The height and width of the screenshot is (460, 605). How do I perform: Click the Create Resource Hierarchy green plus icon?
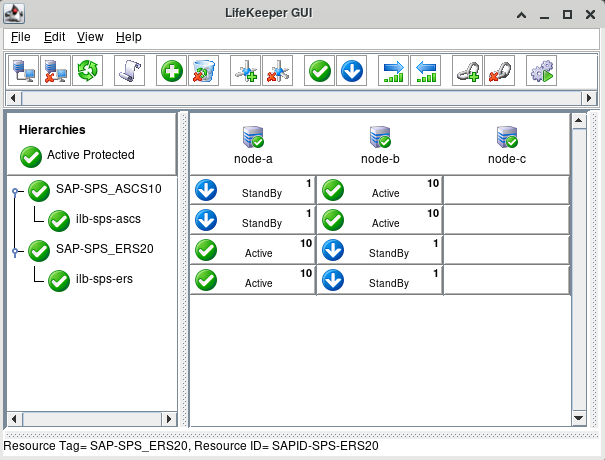click(x=172, y=71)
